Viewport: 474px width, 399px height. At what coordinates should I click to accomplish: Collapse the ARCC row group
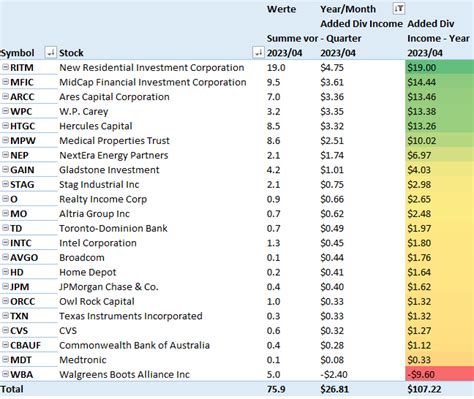click(x=5, y=96)
